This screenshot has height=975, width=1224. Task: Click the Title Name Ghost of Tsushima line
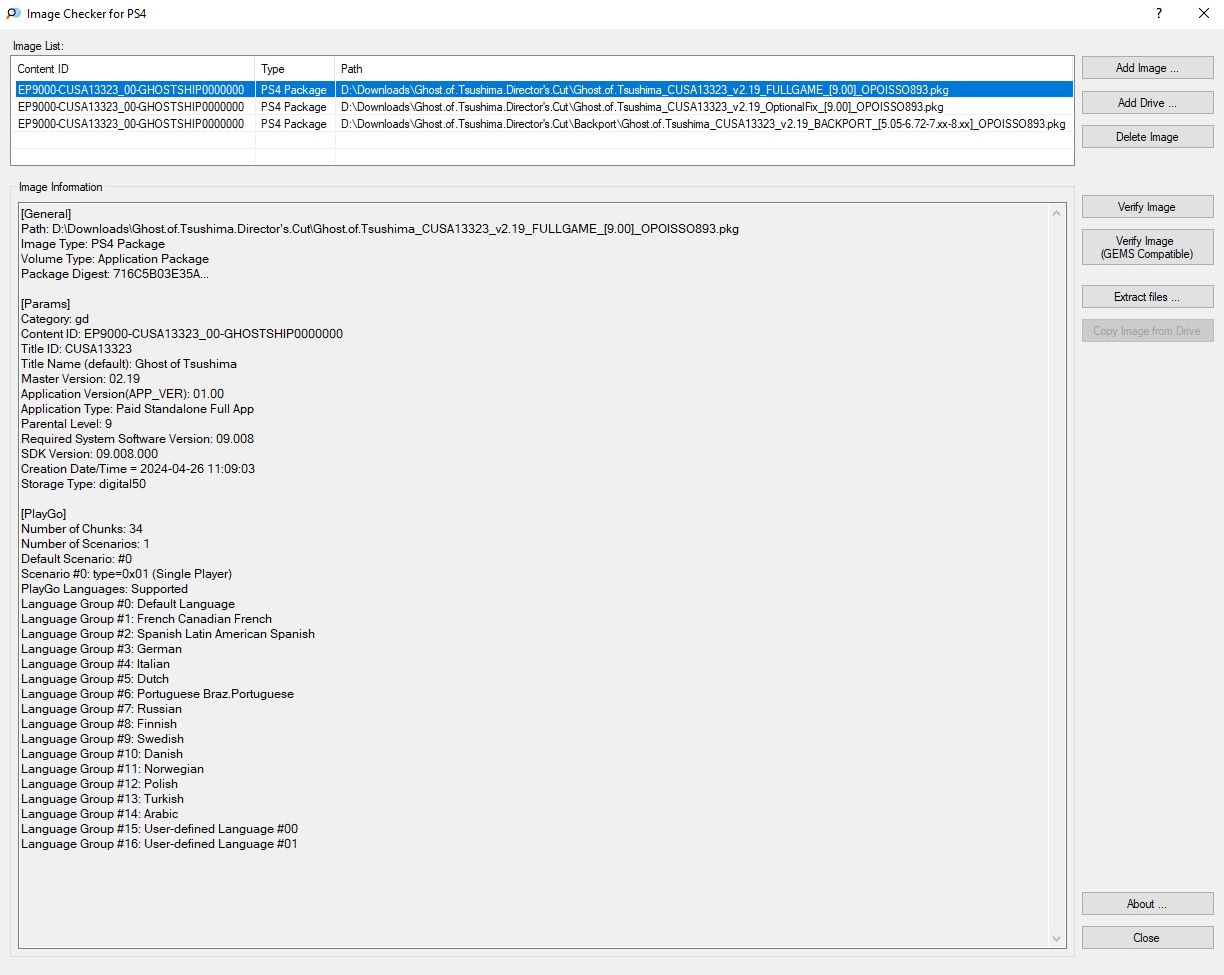(x=129, y=364)
